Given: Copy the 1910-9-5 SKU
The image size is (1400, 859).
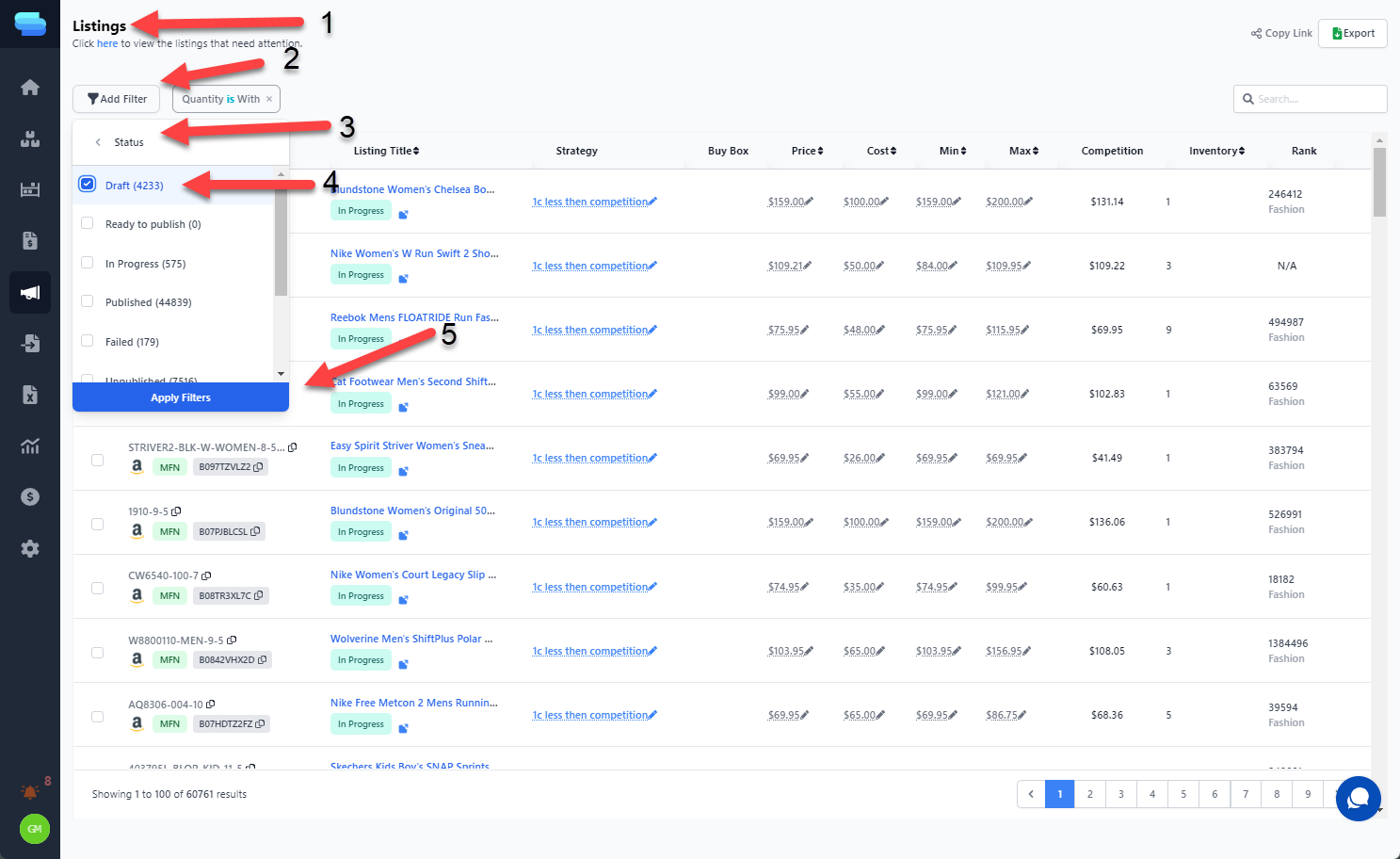Looking at the screenshot, I should [176, 511].
